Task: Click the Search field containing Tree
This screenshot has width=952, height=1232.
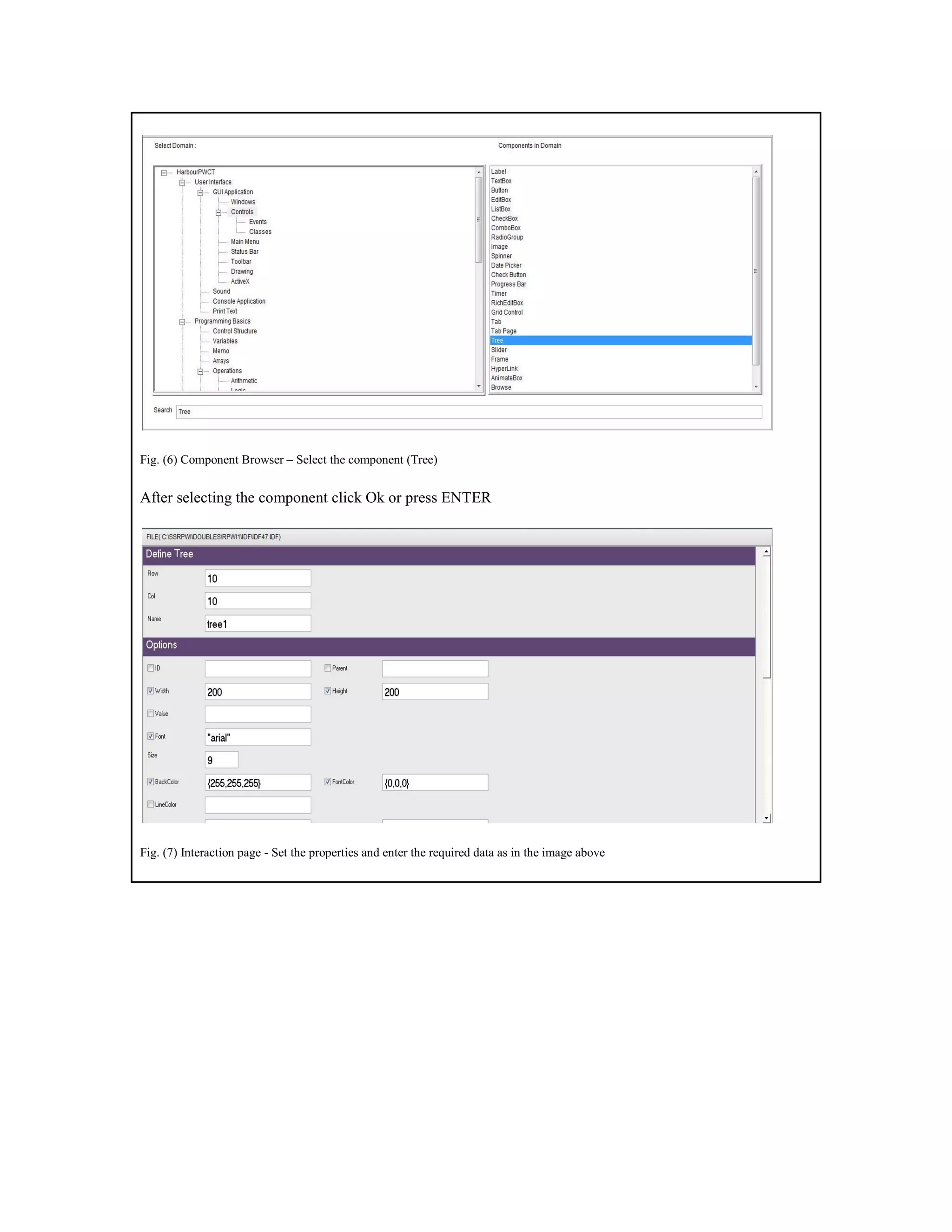Action: pyautogui.click(x=469, y=412)
